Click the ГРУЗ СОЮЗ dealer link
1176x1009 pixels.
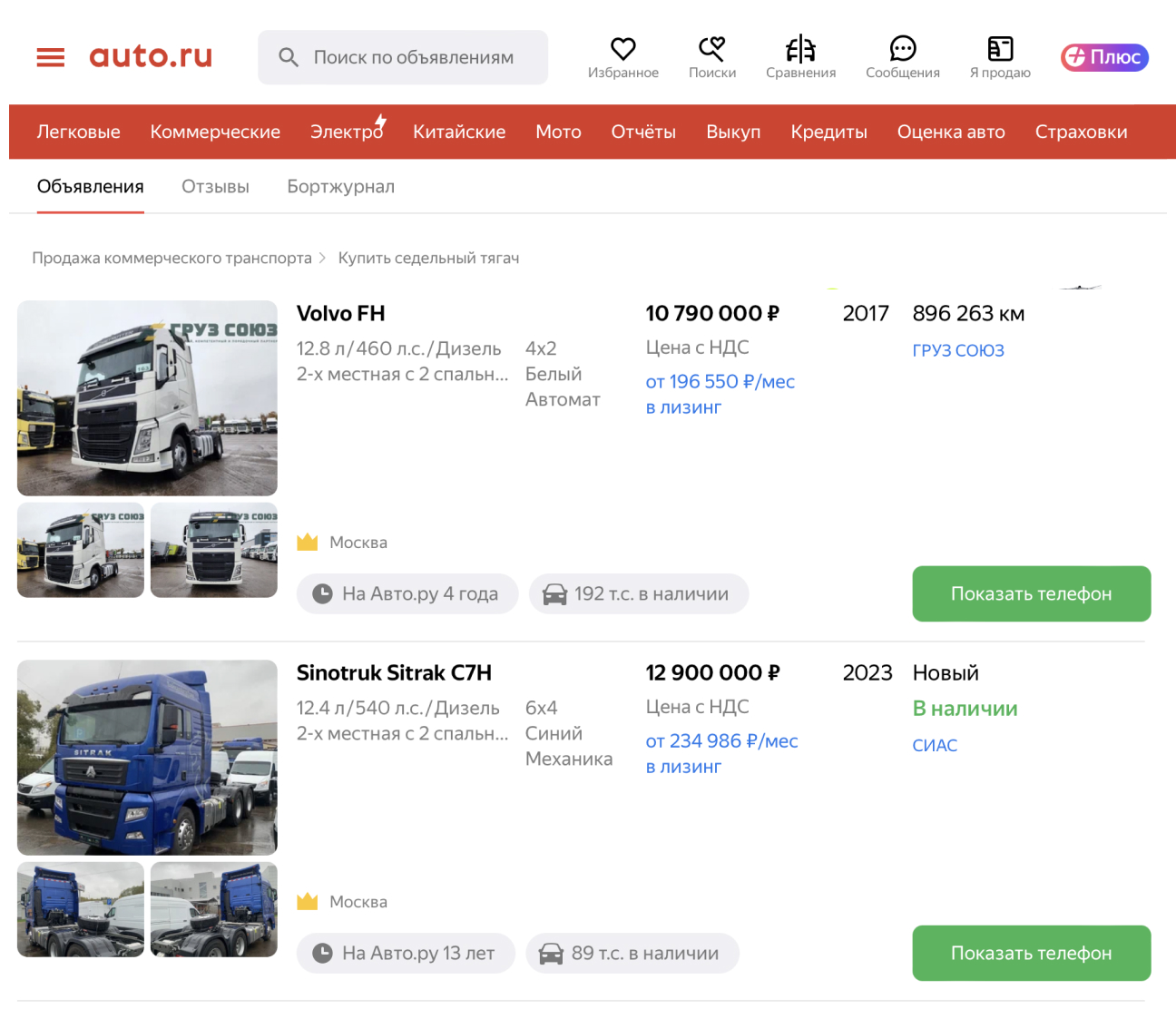(957, 350)
